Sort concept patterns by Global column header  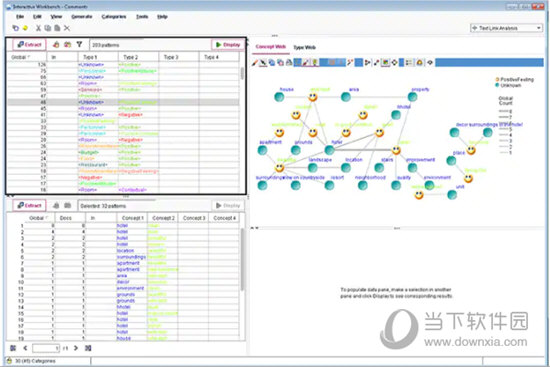point(39,218)
